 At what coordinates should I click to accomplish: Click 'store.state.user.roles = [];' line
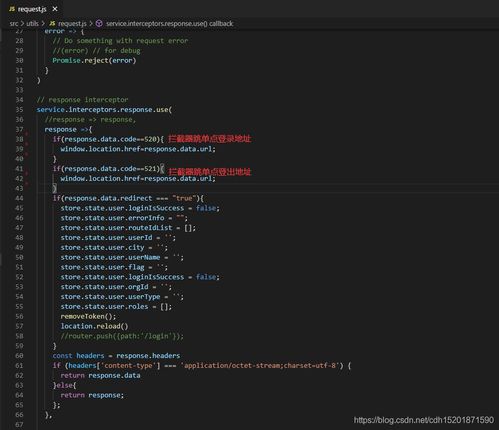(x=116, y=307)
